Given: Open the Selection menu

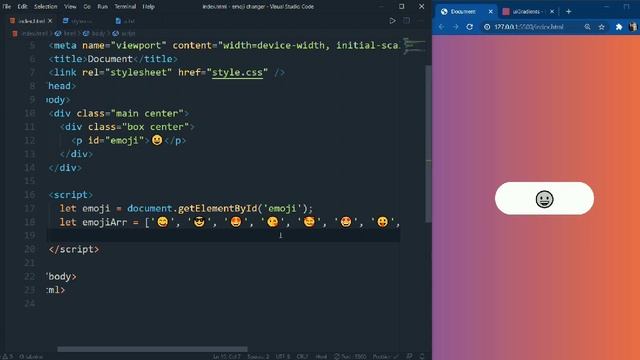Looking at the screenshot, I should pos(46,7).
